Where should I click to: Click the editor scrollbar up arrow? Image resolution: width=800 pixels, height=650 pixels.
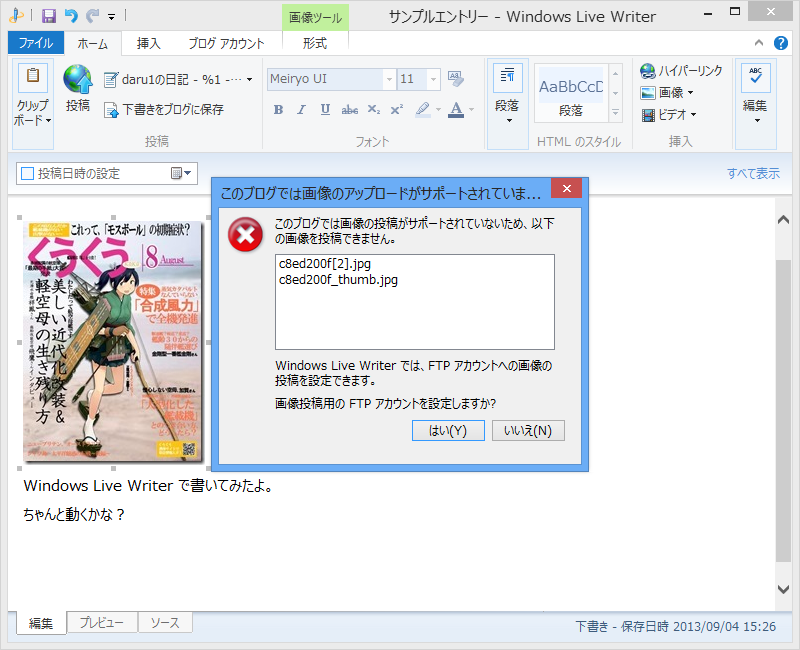[783, 220]
